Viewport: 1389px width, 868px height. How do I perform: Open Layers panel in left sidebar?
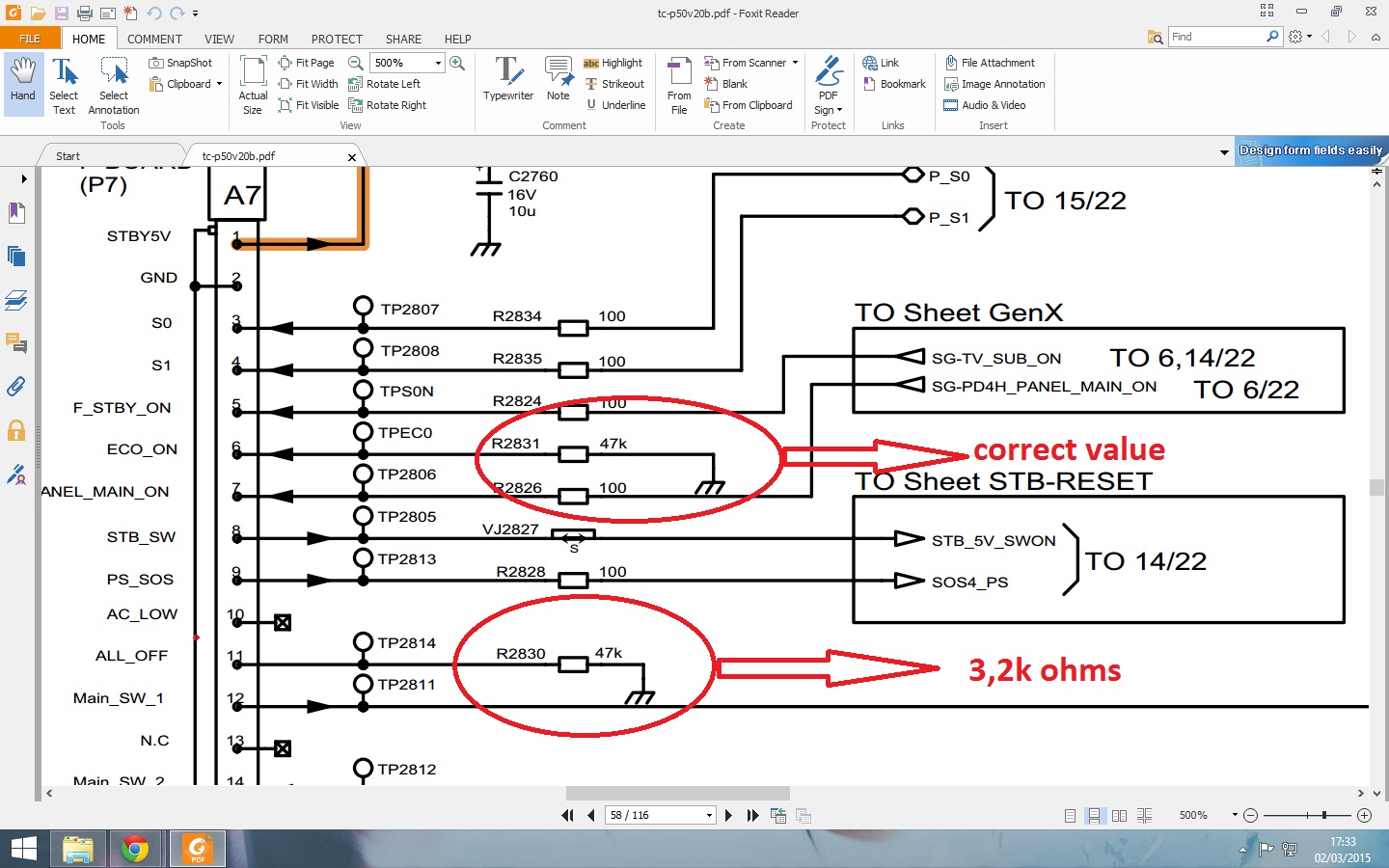(16, 300)
